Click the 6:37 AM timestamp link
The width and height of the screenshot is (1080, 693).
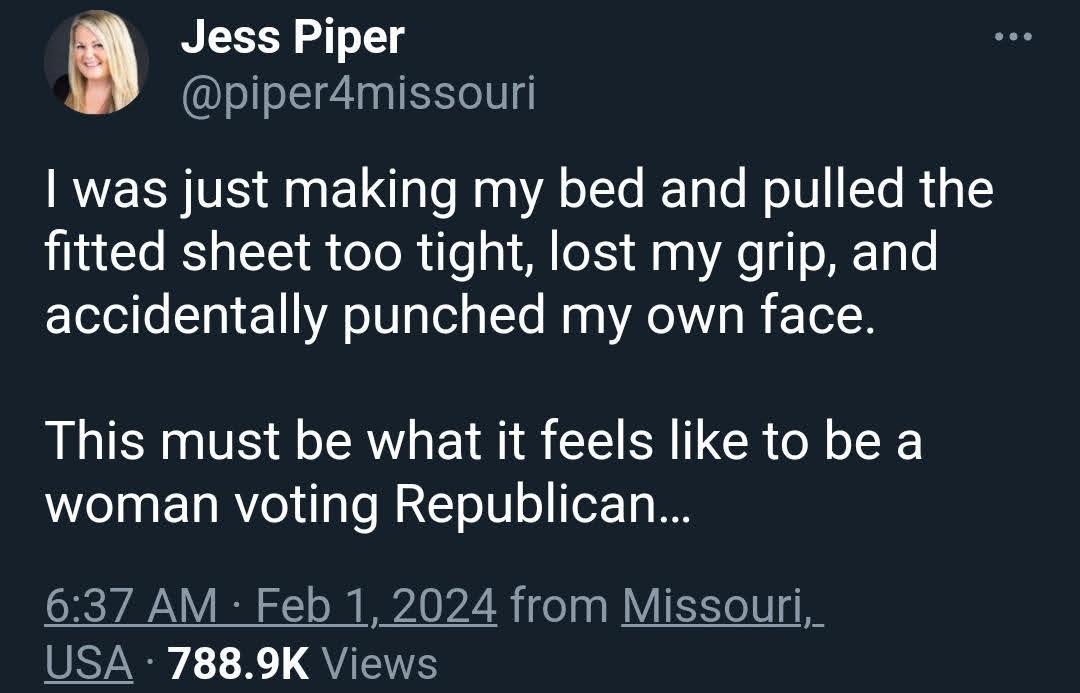(x=131, y=605)
